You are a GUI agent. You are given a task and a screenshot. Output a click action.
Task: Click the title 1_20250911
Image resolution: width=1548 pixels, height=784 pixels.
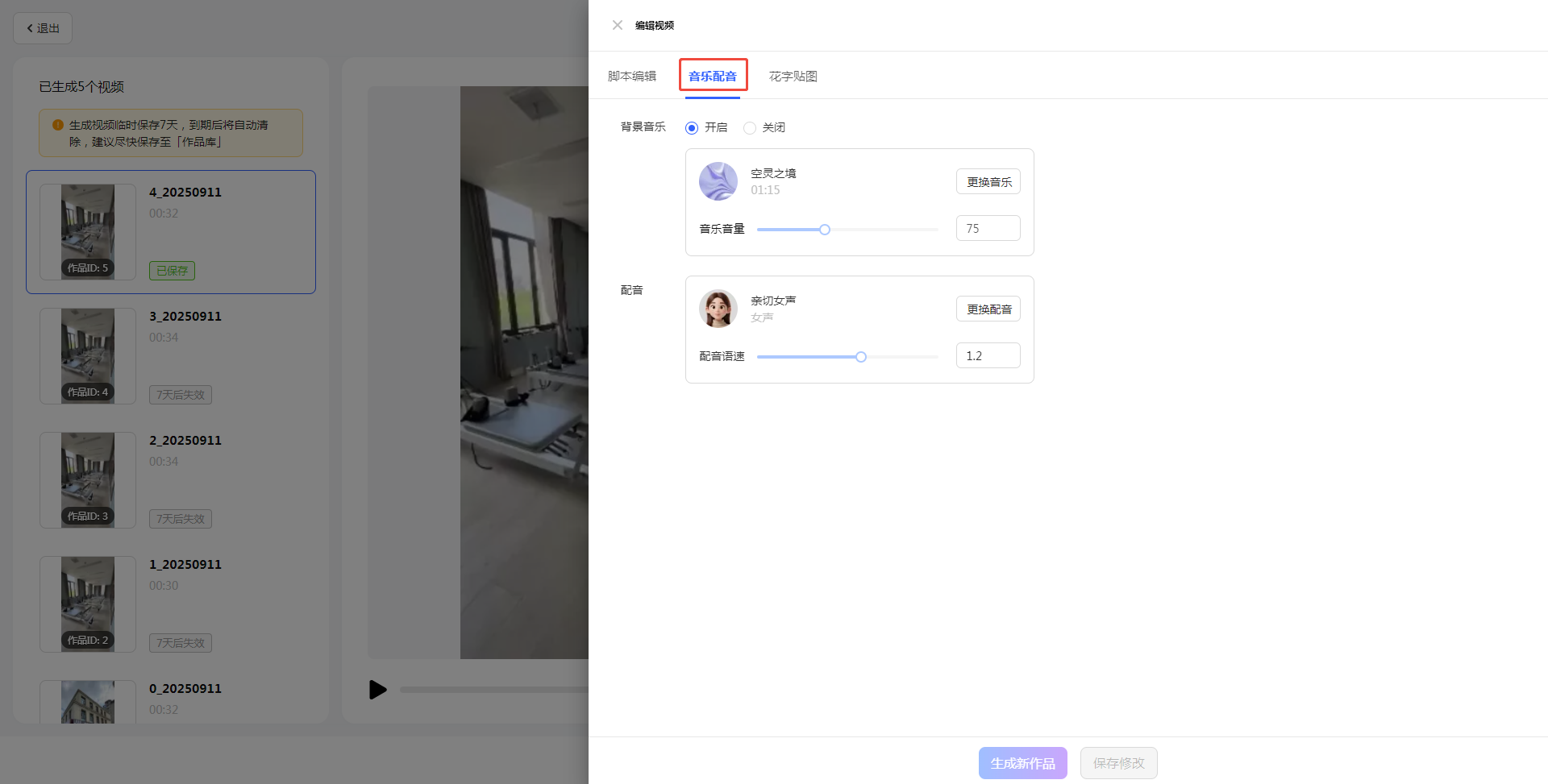click(185, 565)
